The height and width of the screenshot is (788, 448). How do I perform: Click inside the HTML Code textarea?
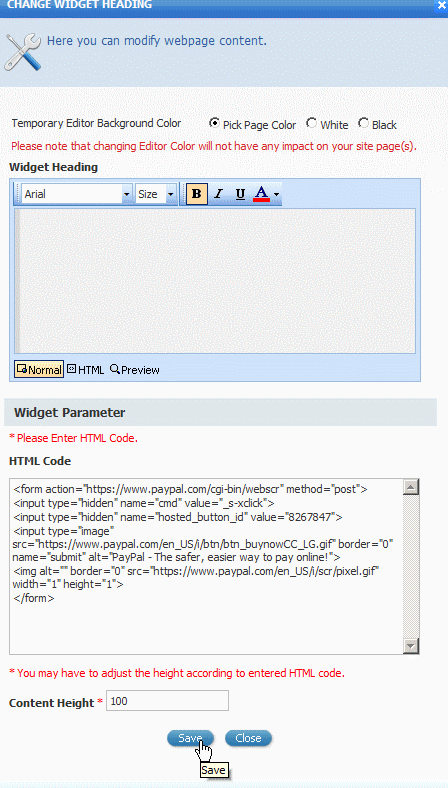[207, 566]
